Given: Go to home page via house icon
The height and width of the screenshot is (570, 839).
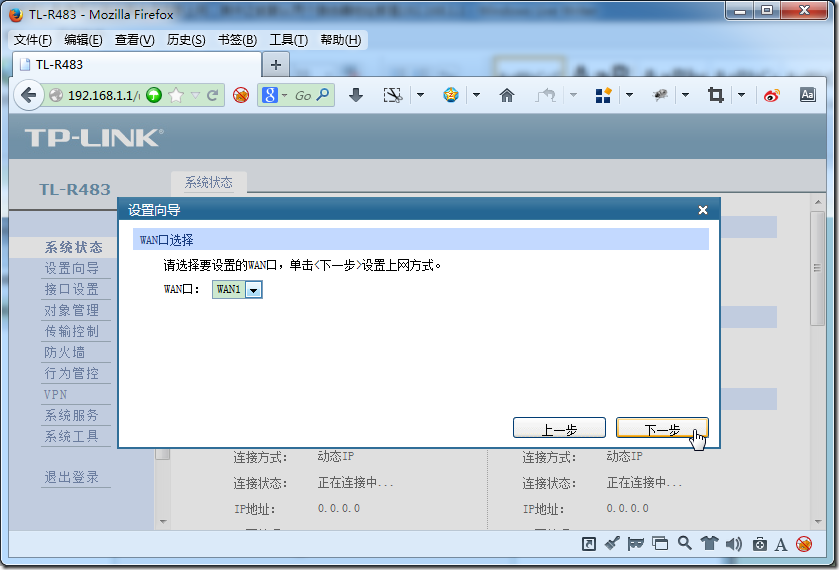Looking at the screenshot, I should (x=507, y=95).
